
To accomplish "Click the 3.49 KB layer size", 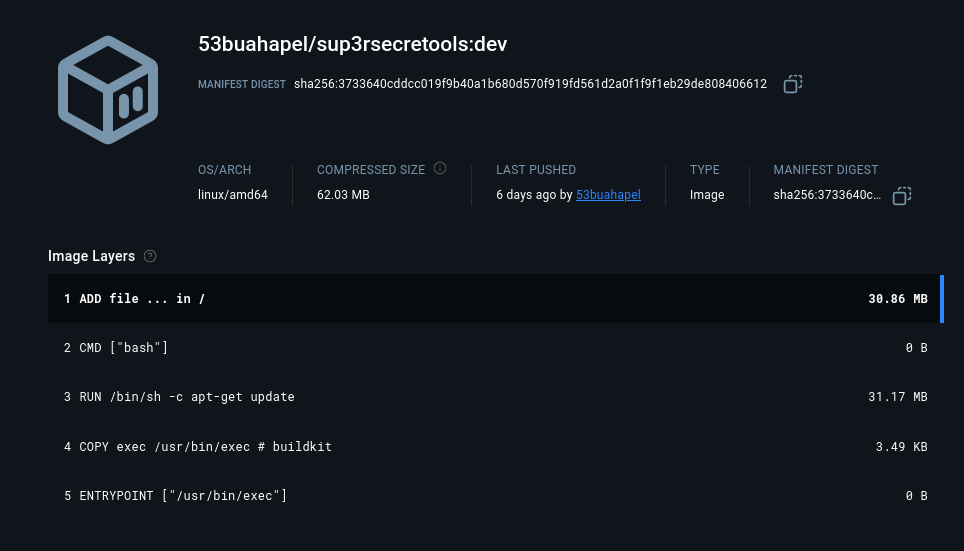I will click(x=901, y=447).
